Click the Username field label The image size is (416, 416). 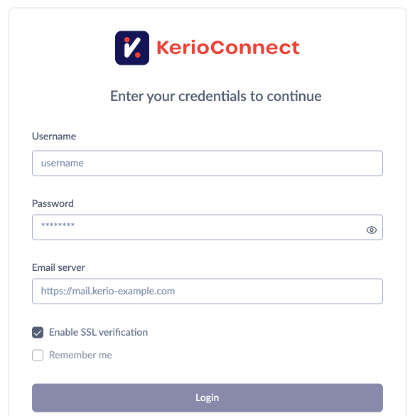click(54, 136)
